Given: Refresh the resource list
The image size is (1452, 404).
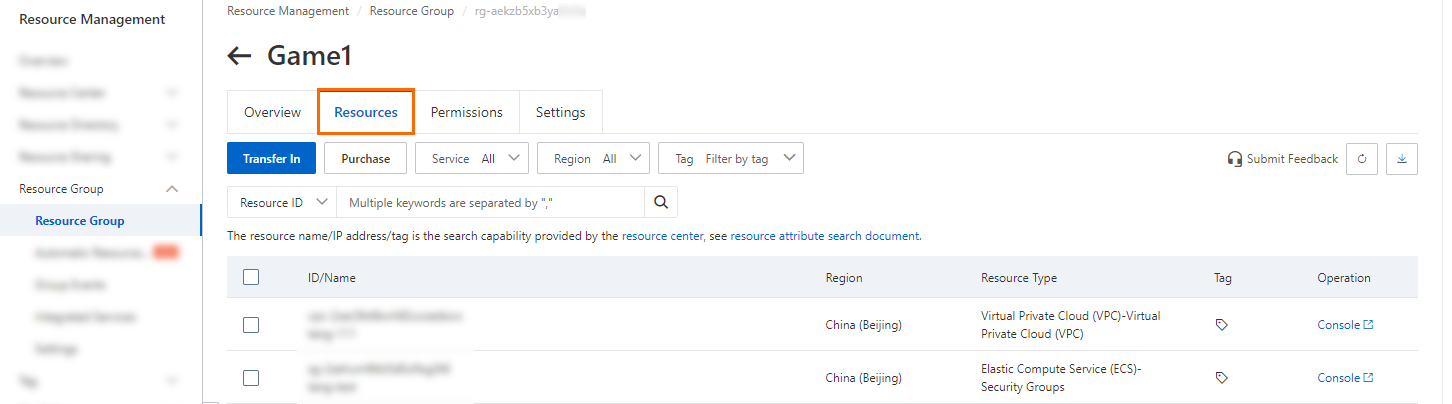Looking at the screenshot, I should 1362,159.
